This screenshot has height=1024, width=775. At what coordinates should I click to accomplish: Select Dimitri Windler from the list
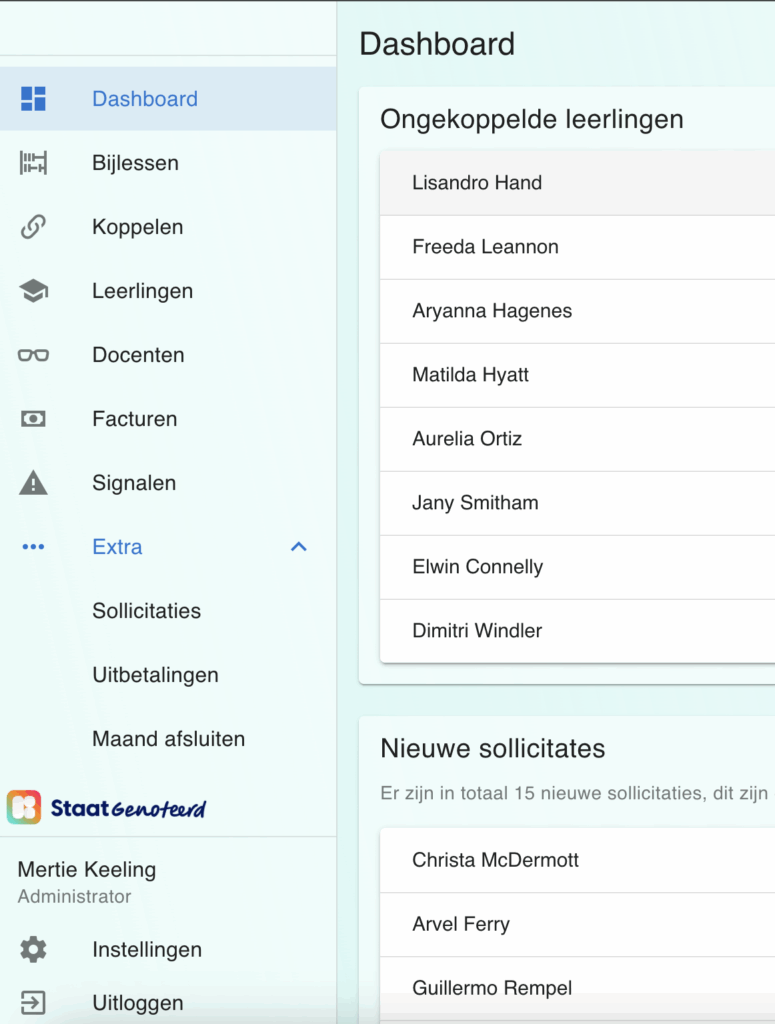[x=477, y=631]
